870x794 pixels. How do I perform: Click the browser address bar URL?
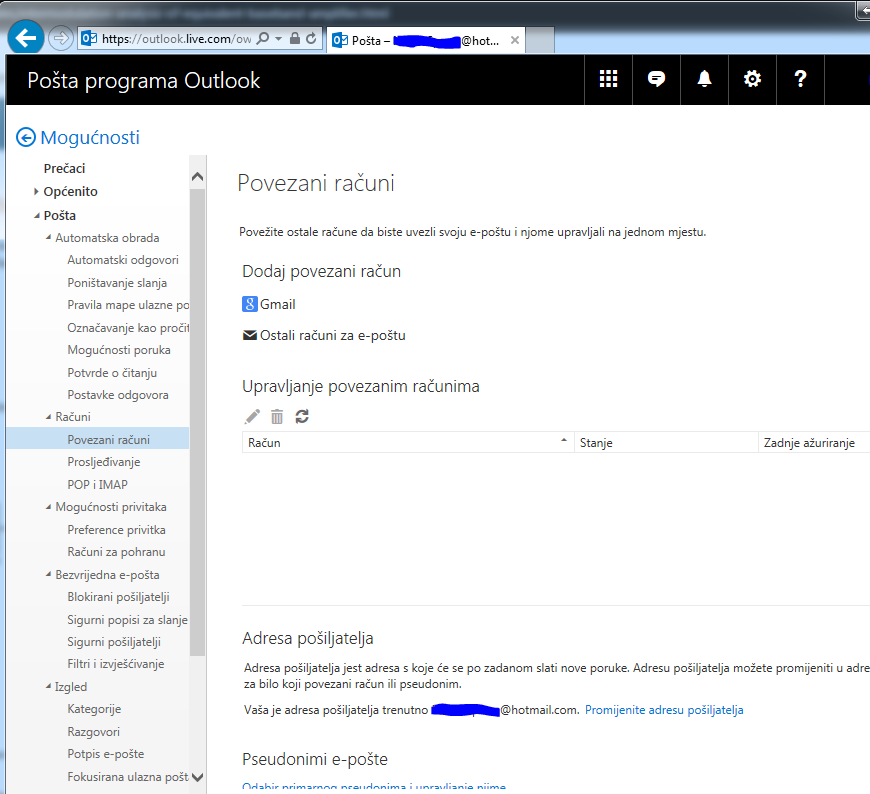point(176,38)
